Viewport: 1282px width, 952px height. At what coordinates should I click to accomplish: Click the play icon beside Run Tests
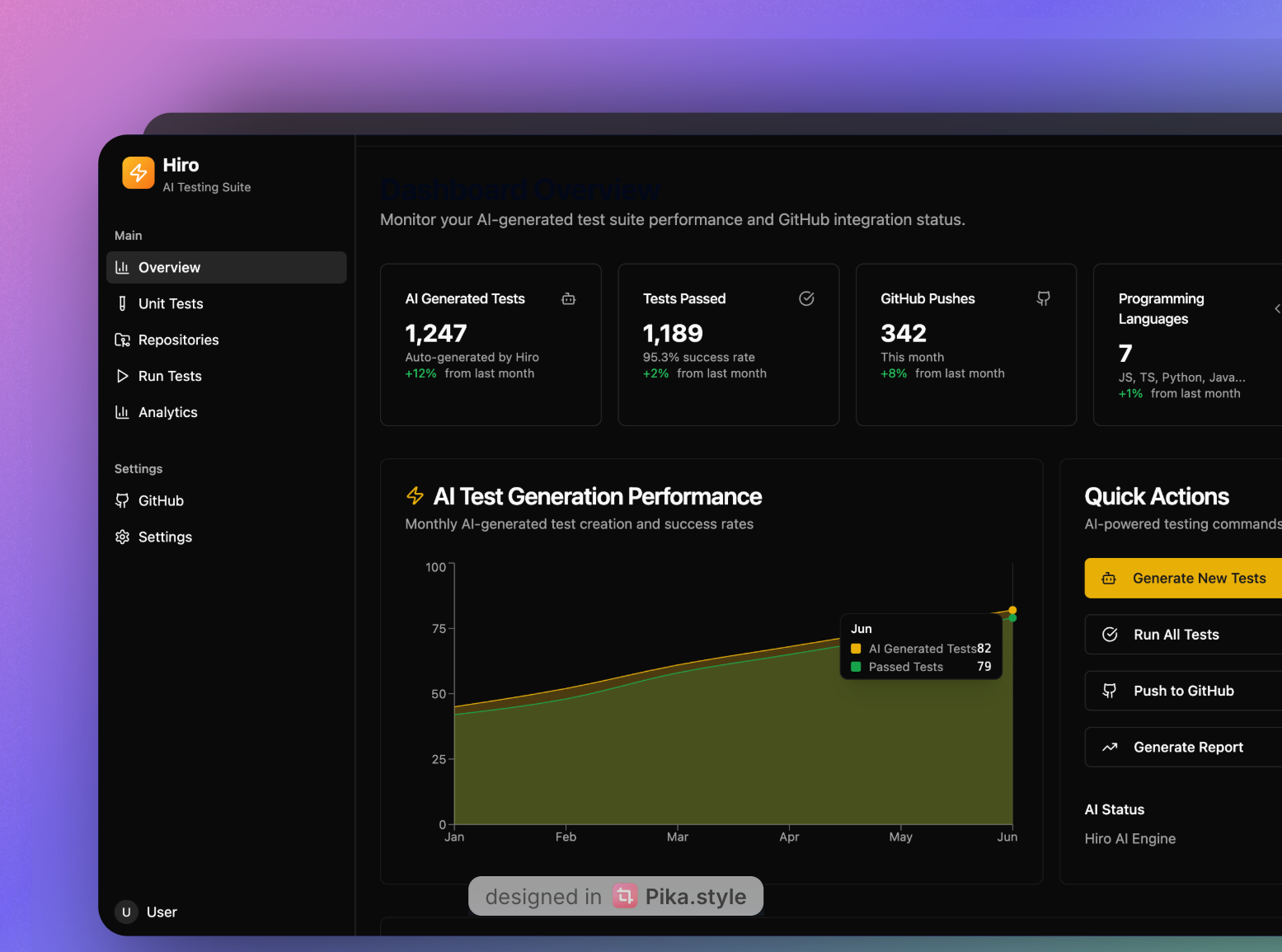click(x=122, y=376)
